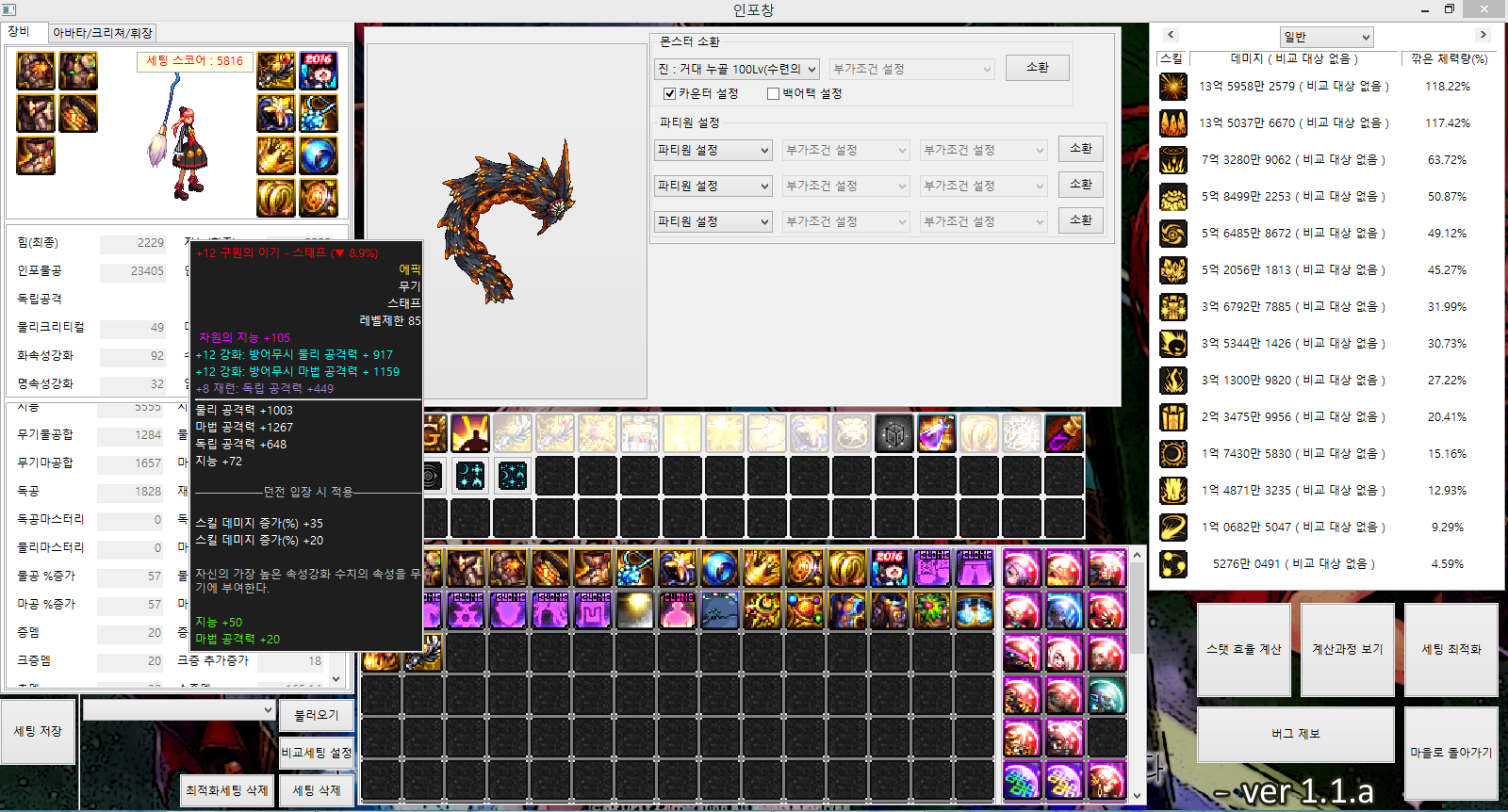Viewport: 1508px width, 812px height.
Task: Select the 장비 tab
Action: (20, 32)
